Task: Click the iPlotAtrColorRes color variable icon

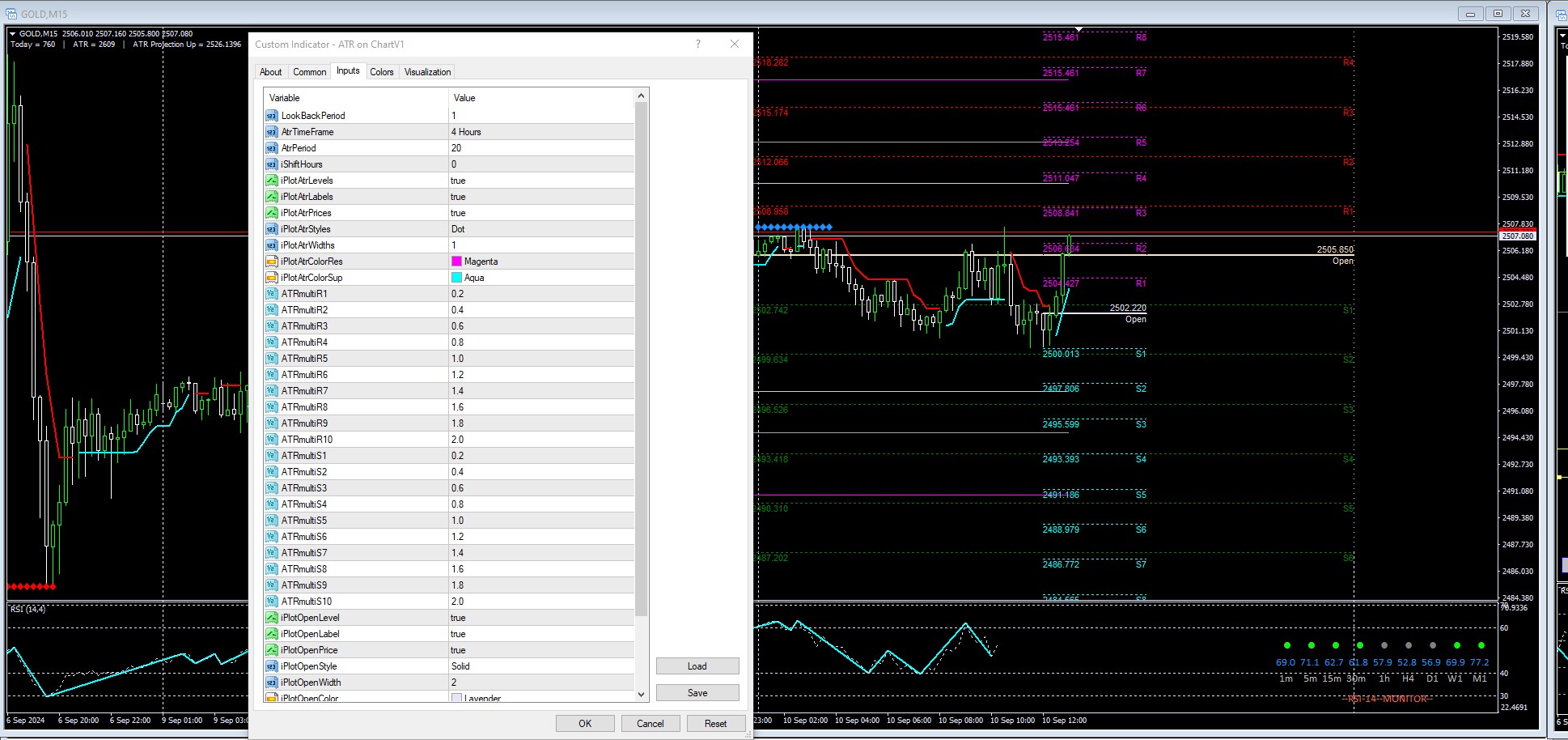Action: [x=272, y=262]
